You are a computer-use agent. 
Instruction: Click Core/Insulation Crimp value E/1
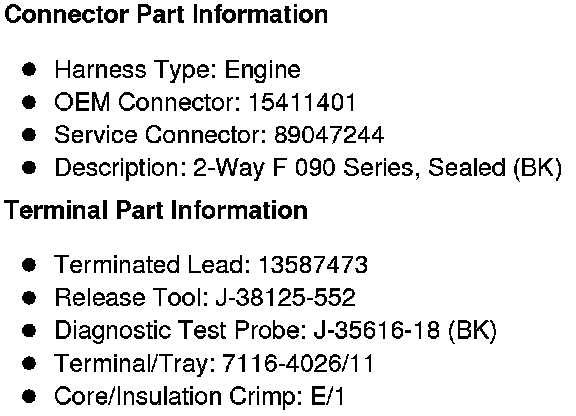(x=328, y=396)
